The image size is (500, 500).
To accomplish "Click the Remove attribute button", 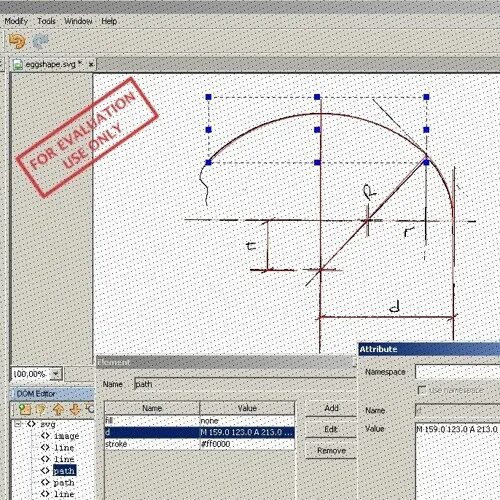I will pos(331,451).
